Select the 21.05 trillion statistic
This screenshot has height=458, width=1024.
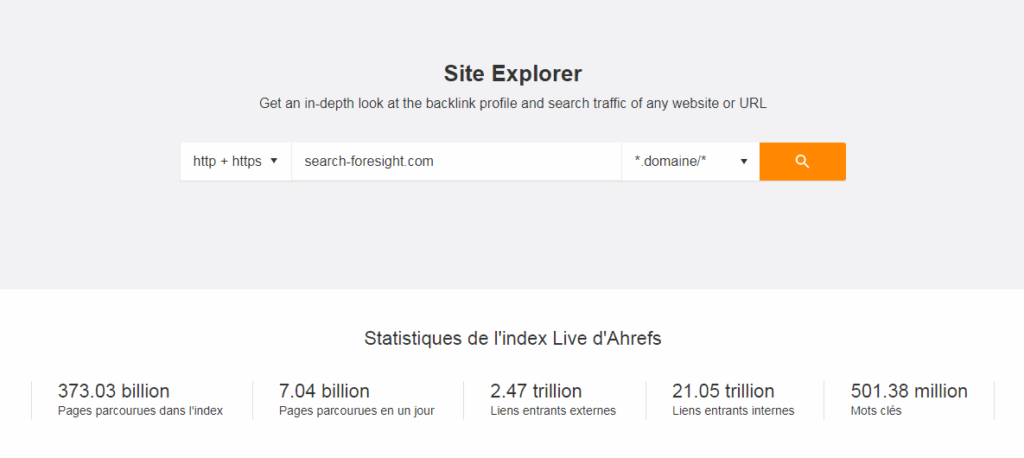coord(724,391)
